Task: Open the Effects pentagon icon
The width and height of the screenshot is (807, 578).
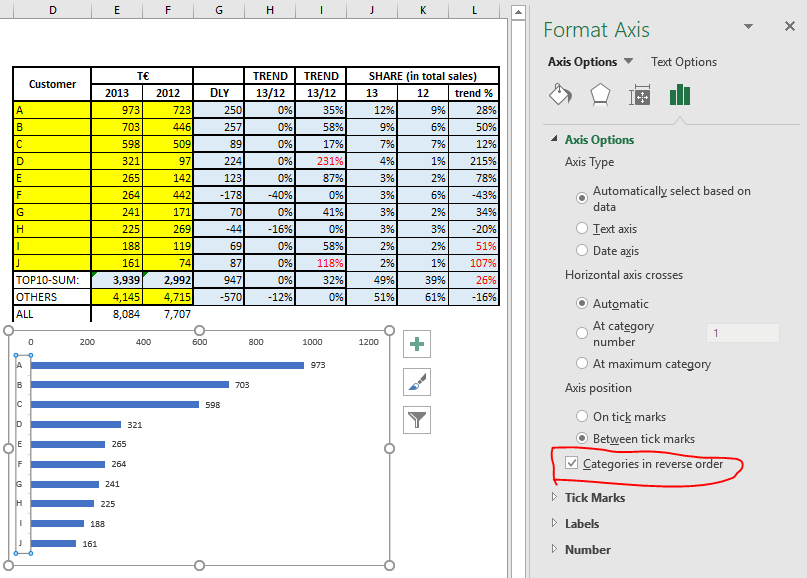Action: 599,95
